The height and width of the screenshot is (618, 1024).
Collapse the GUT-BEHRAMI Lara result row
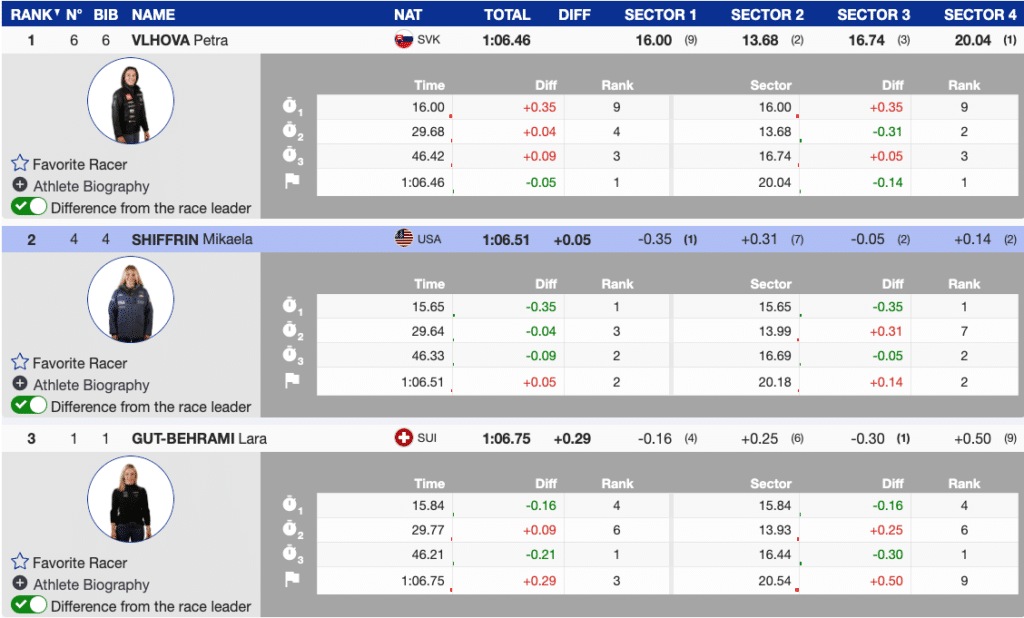[x=199, y=438]
